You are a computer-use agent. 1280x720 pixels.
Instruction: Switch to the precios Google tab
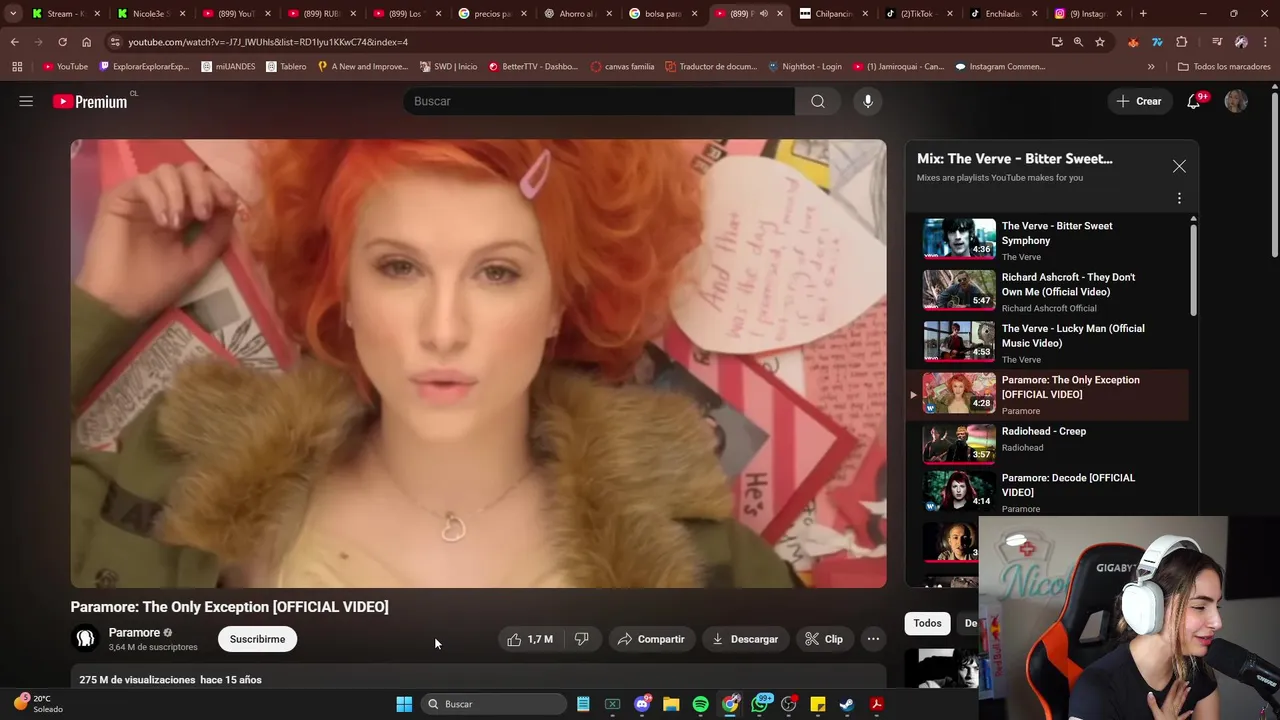(x=495, y=14)
